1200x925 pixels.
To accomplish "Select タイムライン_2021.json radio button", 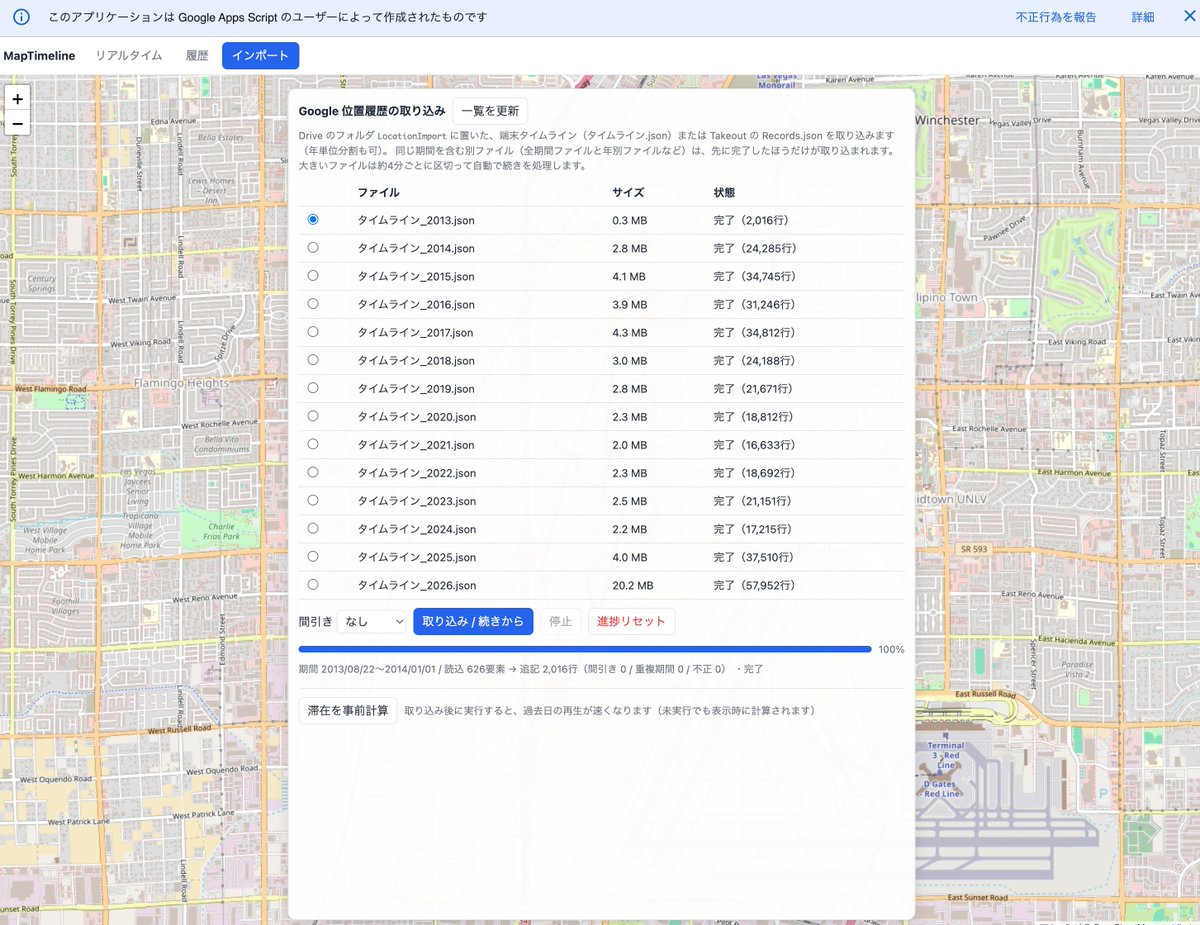I will tap(313, 443).
